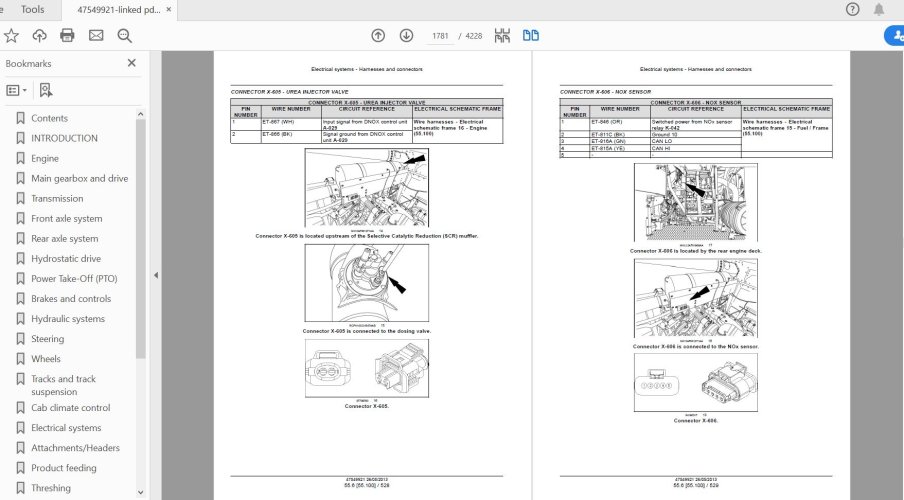Open the Steering bookmark
The width and height of the screenshot is (904, 500).
click(x=47, y=339)
